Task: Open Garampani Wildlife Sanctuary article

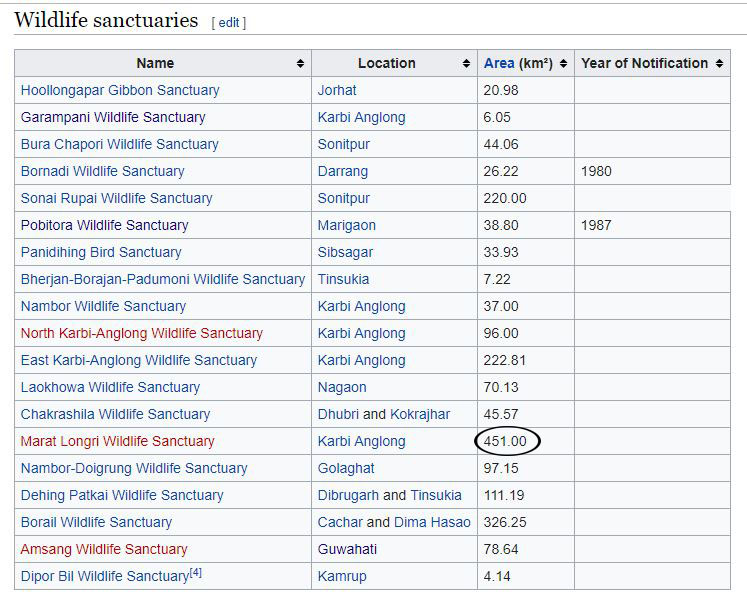Action: 113,117
